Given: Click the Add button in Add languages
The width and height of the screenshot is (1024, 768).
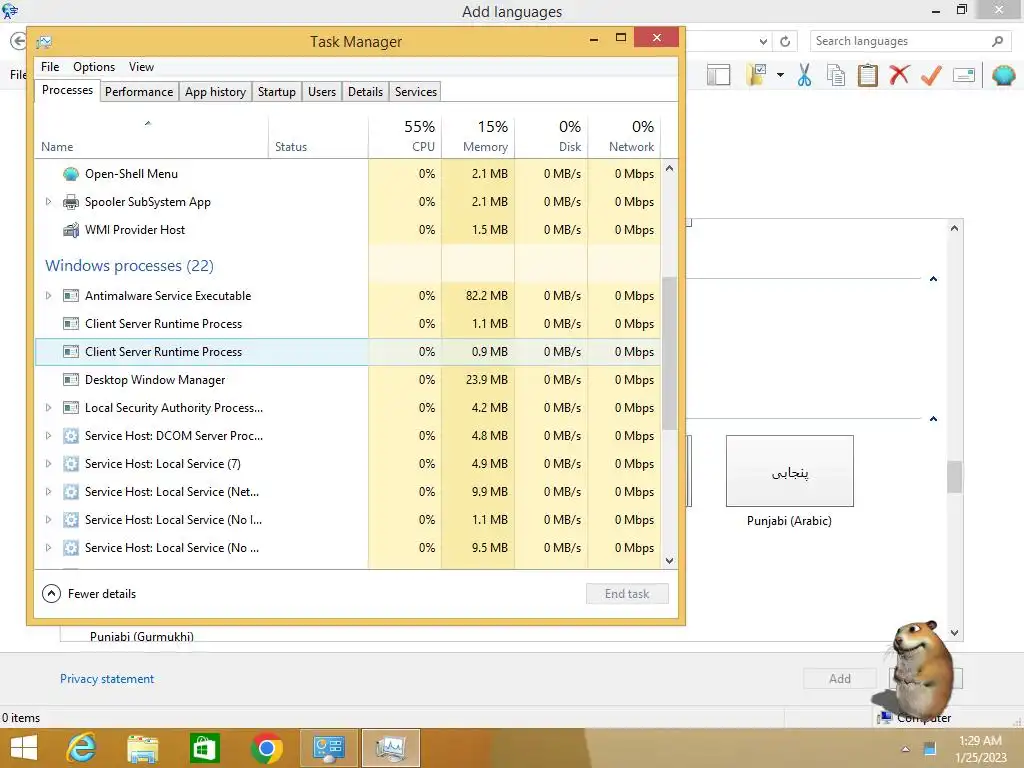Looking at the screenshot, I should (x=839, y=679).
